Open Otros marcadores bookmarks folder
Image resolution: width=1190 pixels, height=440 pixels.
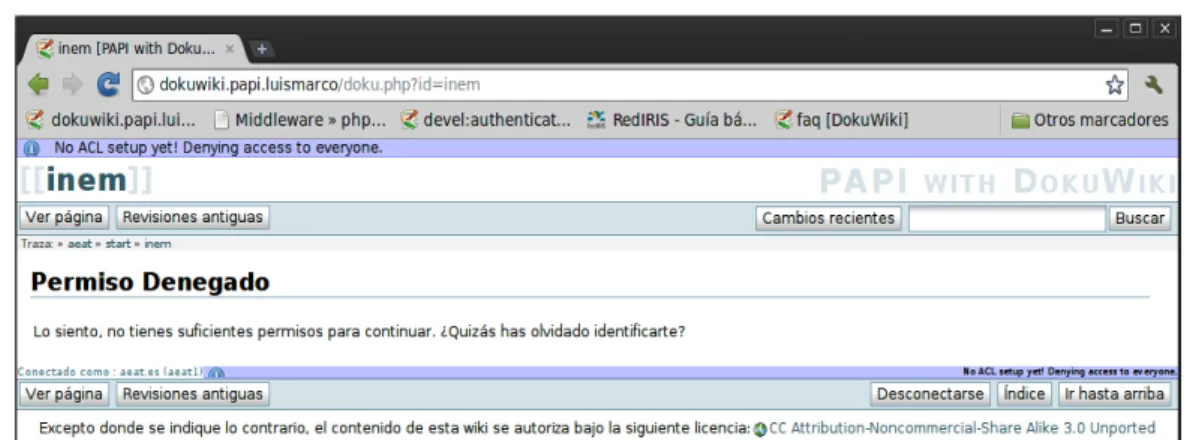tap(1090, 120)
